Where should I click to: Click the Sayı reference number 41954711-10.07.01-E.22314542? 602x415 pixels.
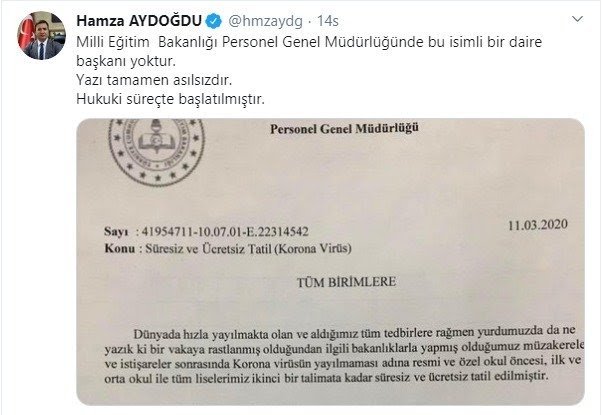pos(225,231)
